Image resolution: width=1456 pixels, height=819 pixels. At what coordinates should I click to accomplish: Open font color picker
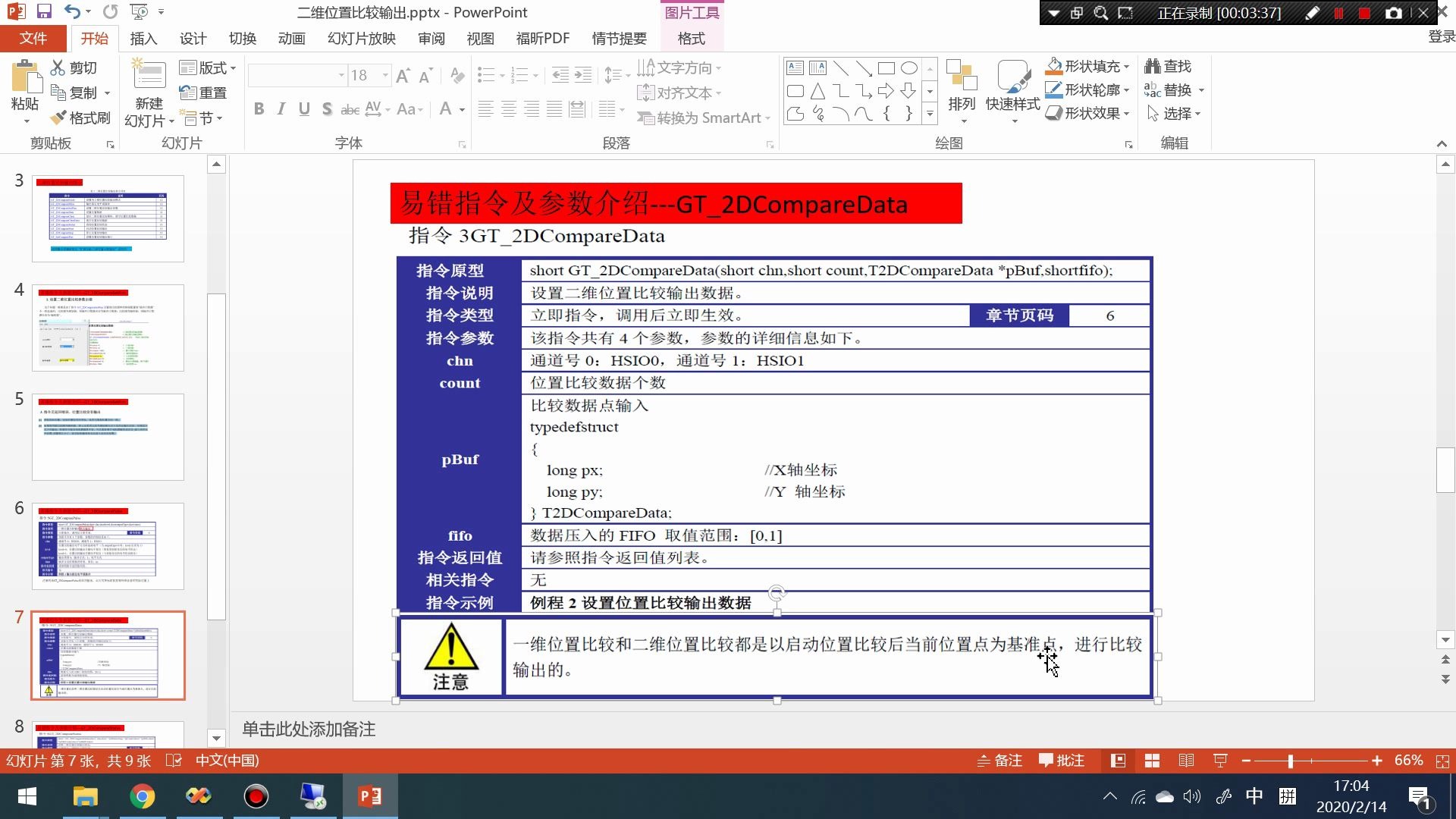(x=461, y=109)
